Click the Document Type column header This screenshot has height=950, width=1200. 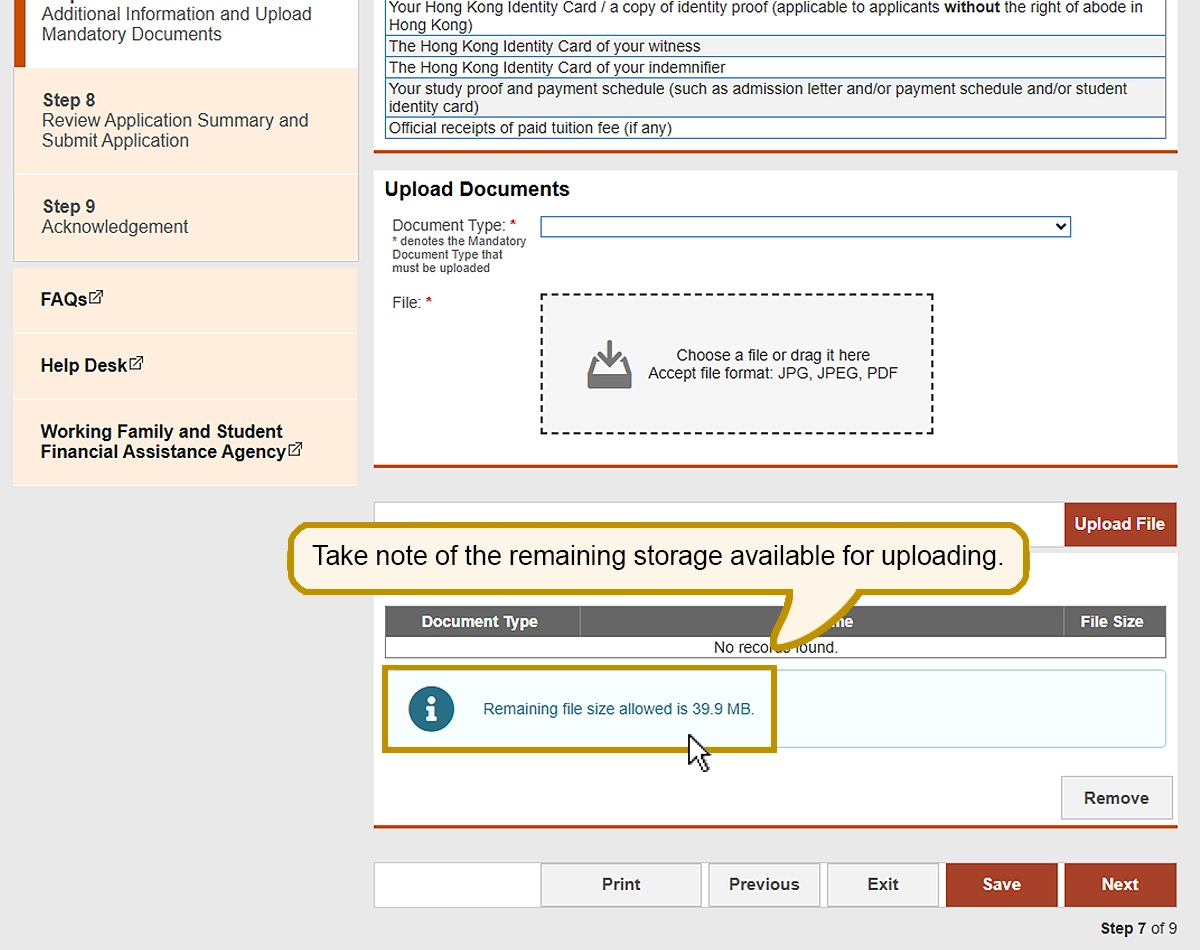[480, 622]
